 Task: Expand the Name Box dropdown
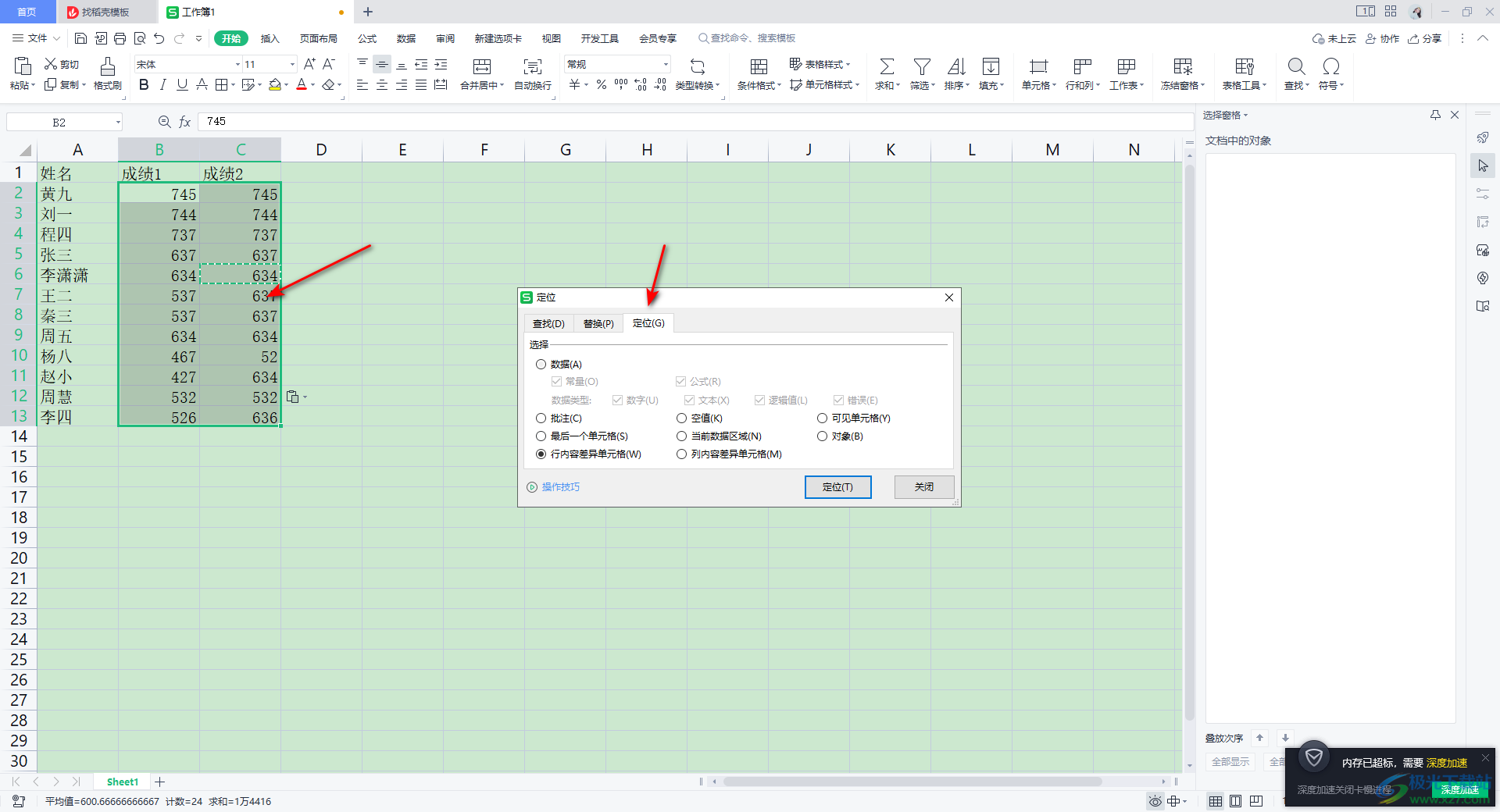118,122
